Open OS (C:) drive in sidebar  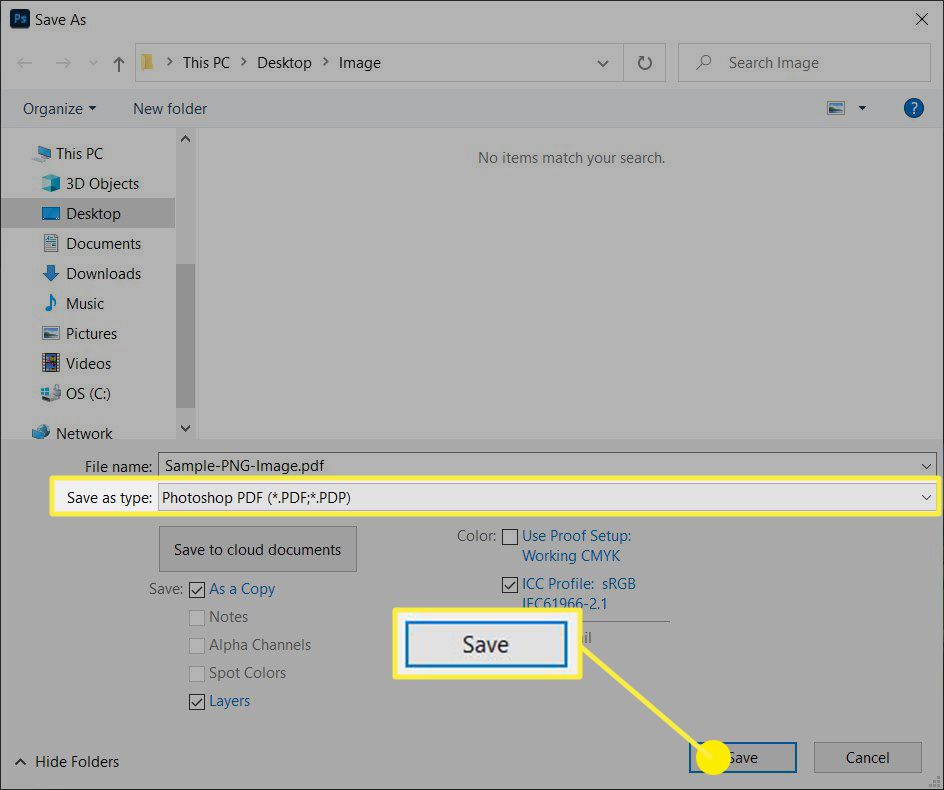[x=88, y=394]
